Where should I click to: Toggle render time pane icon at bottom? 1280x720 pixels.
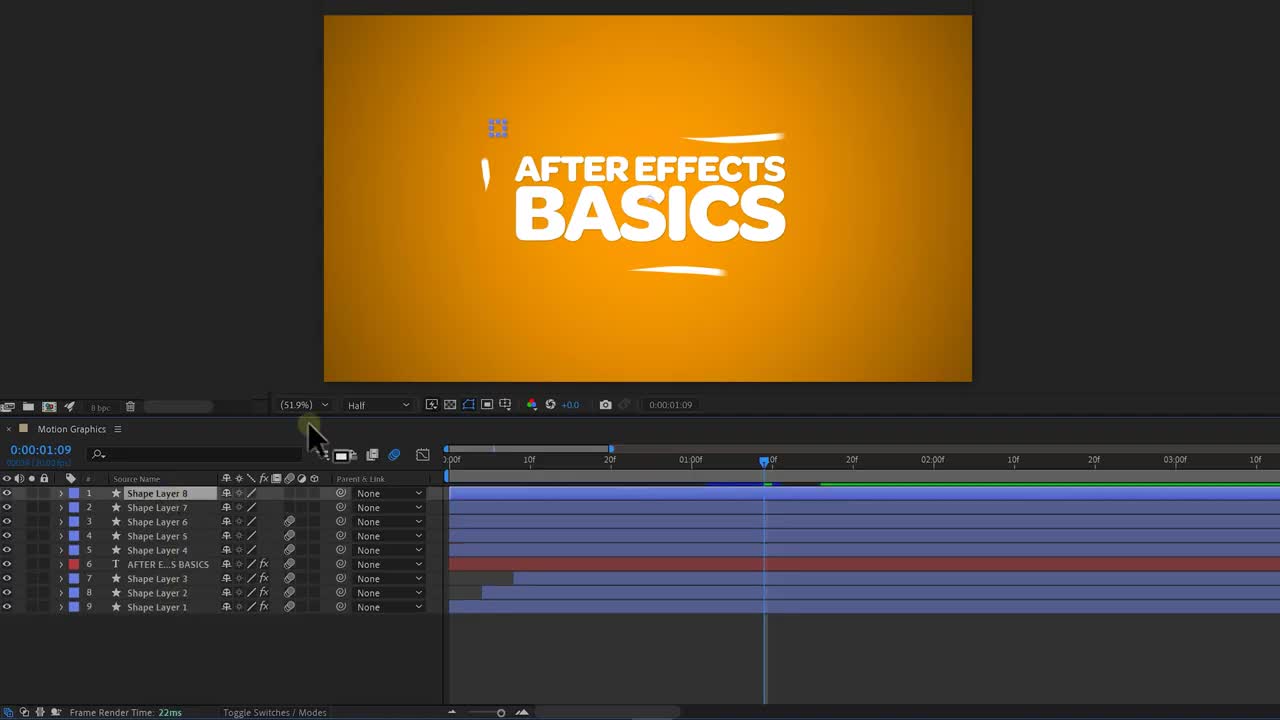[56, 712]
